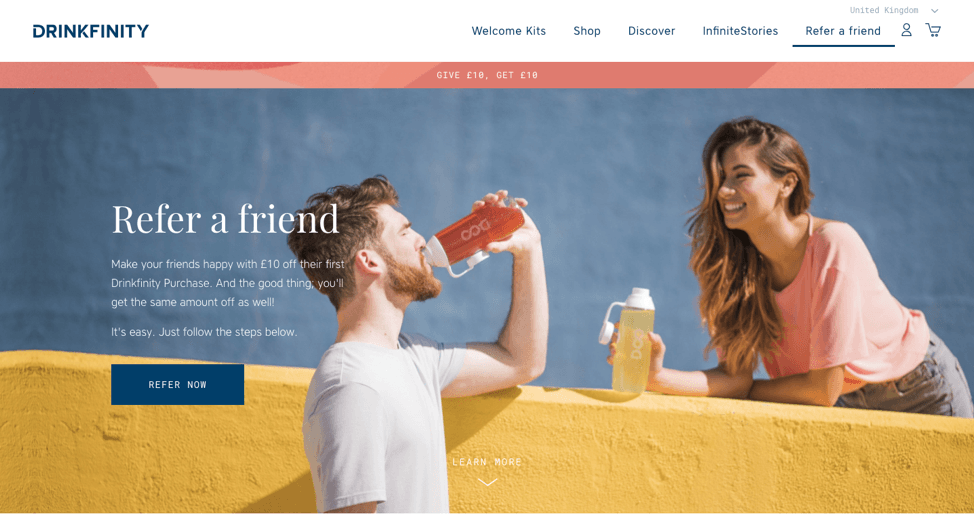
Task: Select InfiniteStories in the navigation
Action: click(x=740, y=31)
